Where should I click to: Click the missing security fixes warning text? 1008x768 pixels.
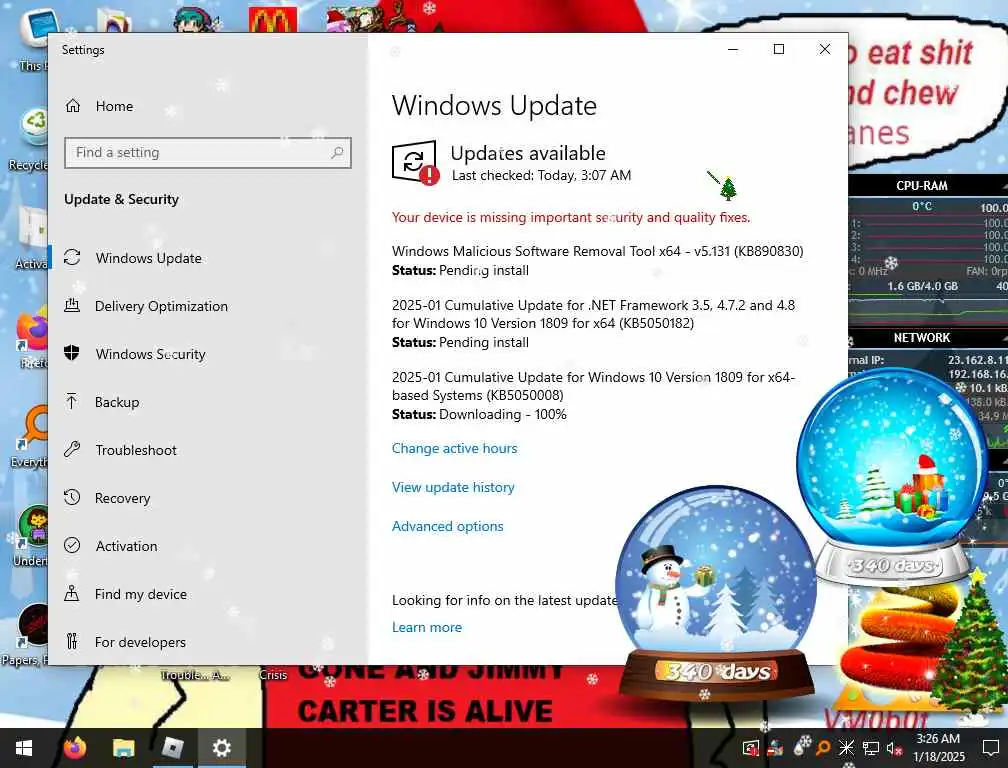coord(571,217)
